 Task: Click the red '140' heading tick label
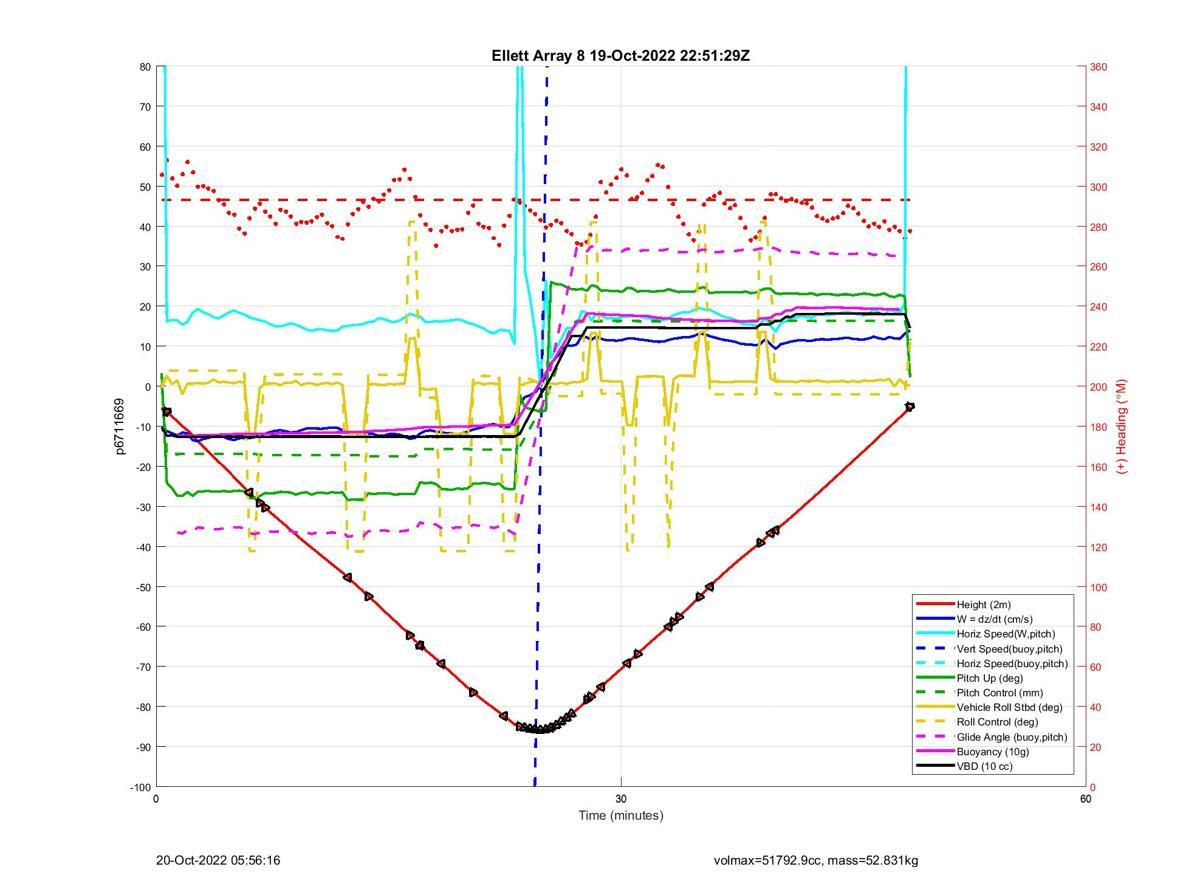[x=1099, y=507]
